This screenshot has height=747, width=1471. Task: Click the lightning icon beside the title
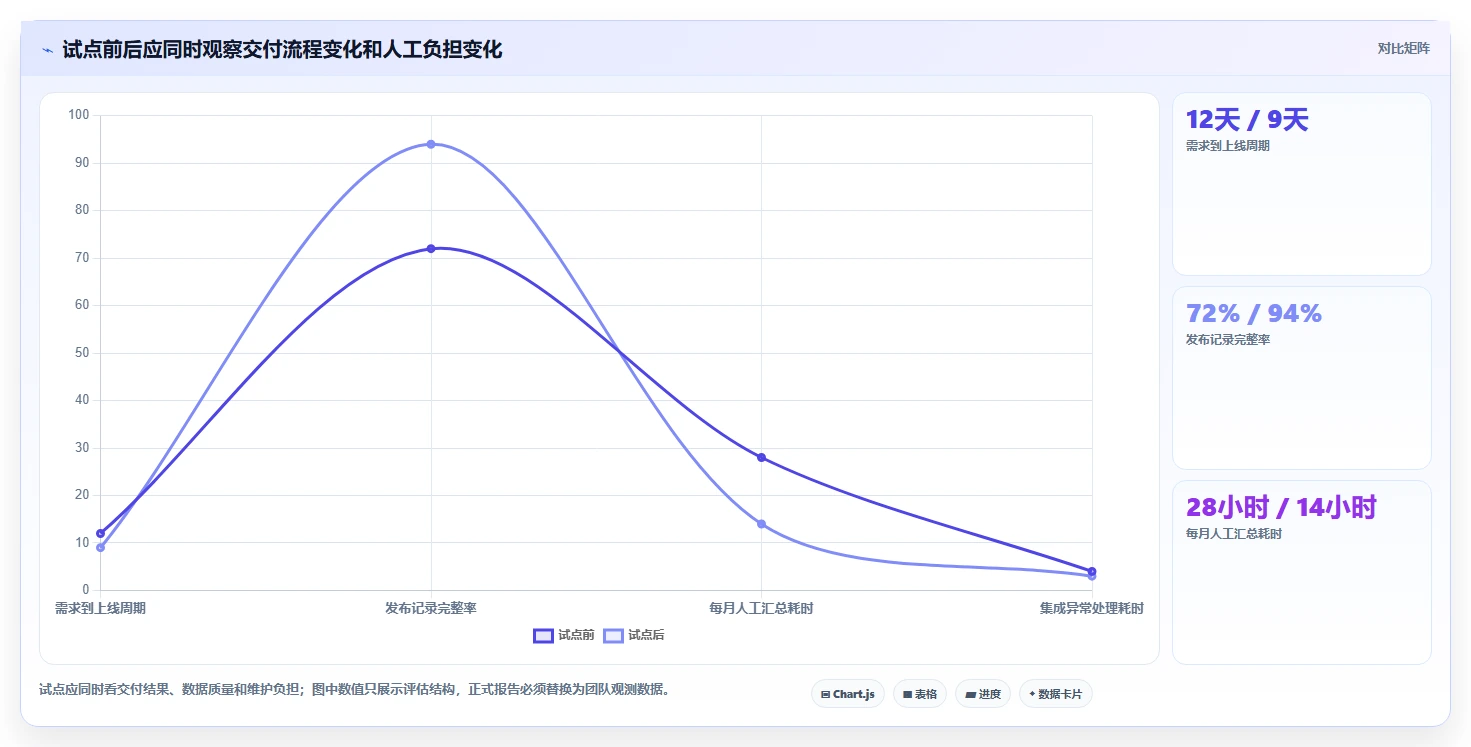(47, 50)
